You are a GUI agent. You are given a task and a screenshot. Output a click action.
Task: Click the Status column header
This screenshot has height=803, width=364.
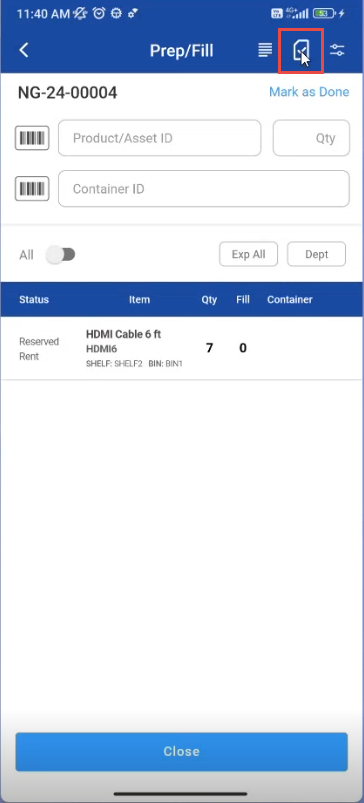(x=34, y=300)
